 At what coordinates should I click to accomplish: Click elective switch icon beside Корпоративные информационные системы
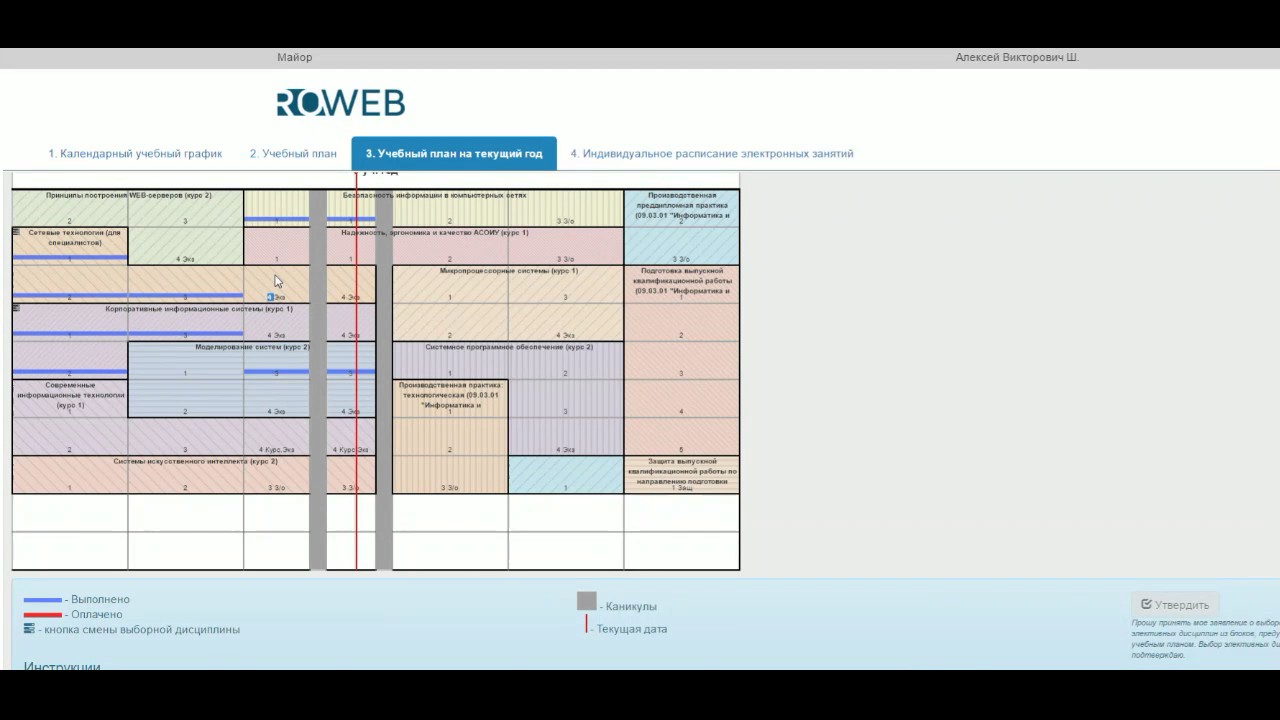[16, 308]
